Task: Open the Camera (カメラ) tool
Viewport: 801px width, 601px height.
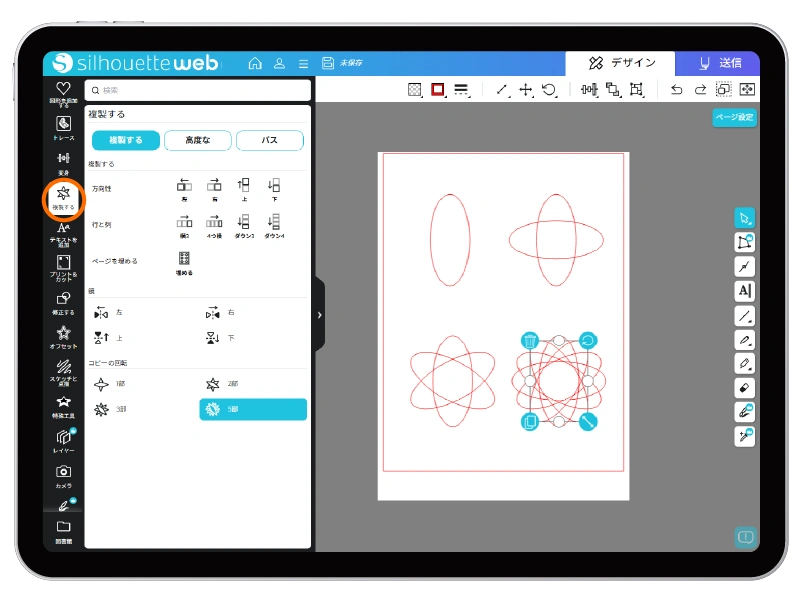Action: pos(63,474)
